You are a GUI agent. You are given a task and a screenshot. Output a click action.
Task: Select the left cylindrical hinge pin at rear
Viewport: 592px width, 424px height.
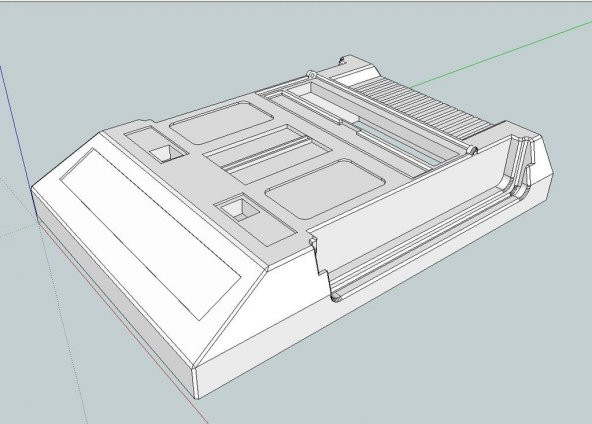point(311,74)
